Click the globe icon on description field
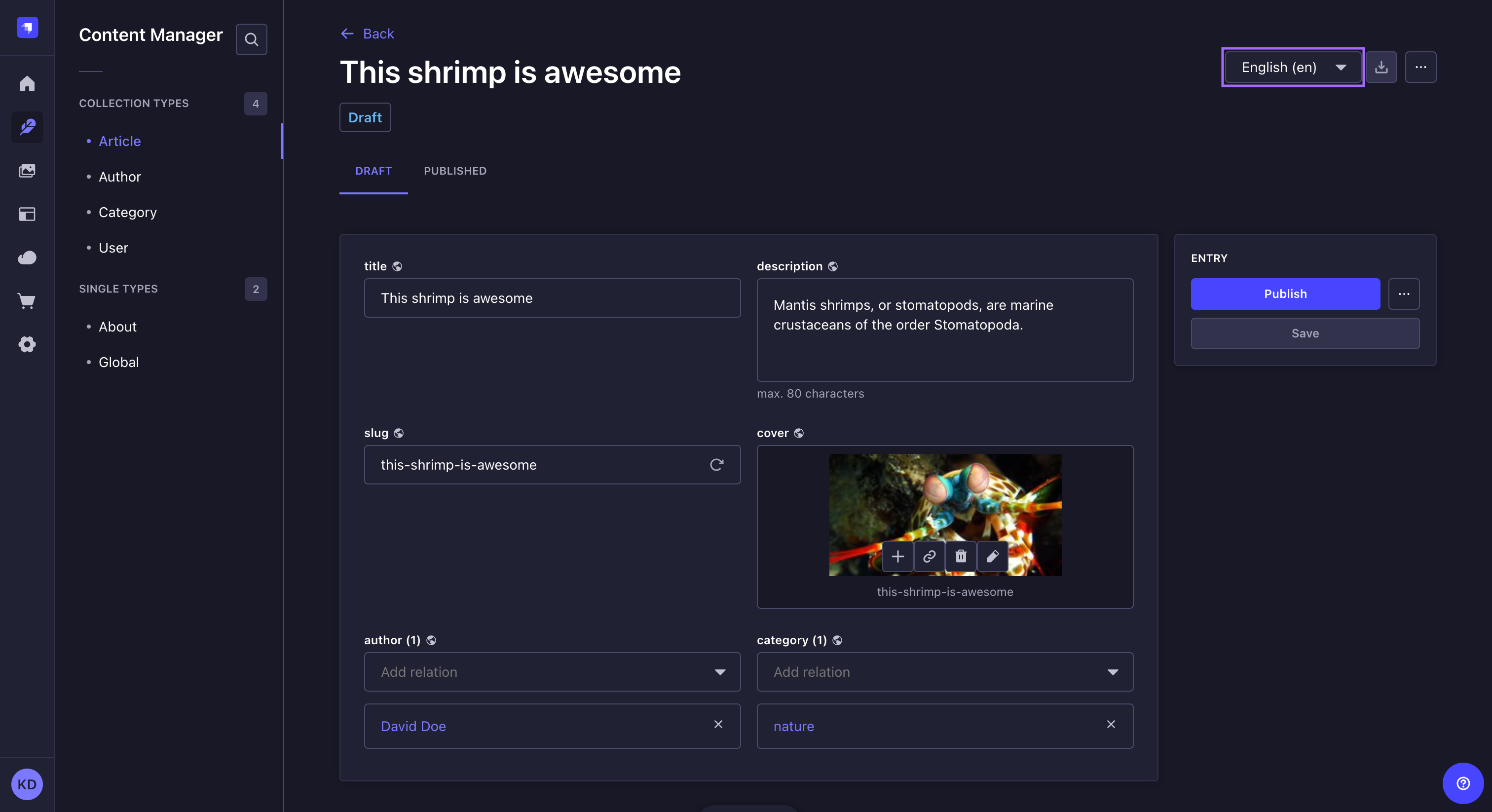 833,266
